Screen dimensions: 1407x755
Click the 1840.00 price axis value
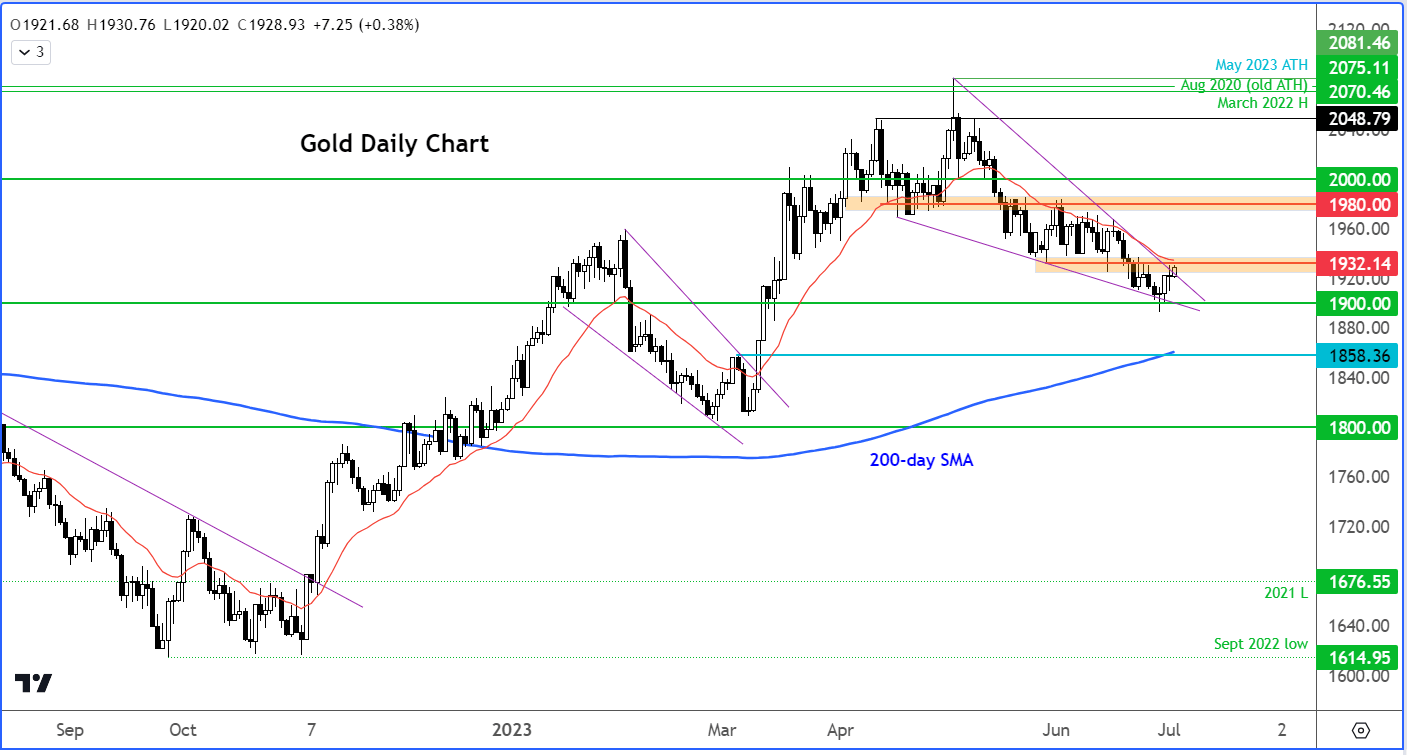click(x=1361, y=378)
